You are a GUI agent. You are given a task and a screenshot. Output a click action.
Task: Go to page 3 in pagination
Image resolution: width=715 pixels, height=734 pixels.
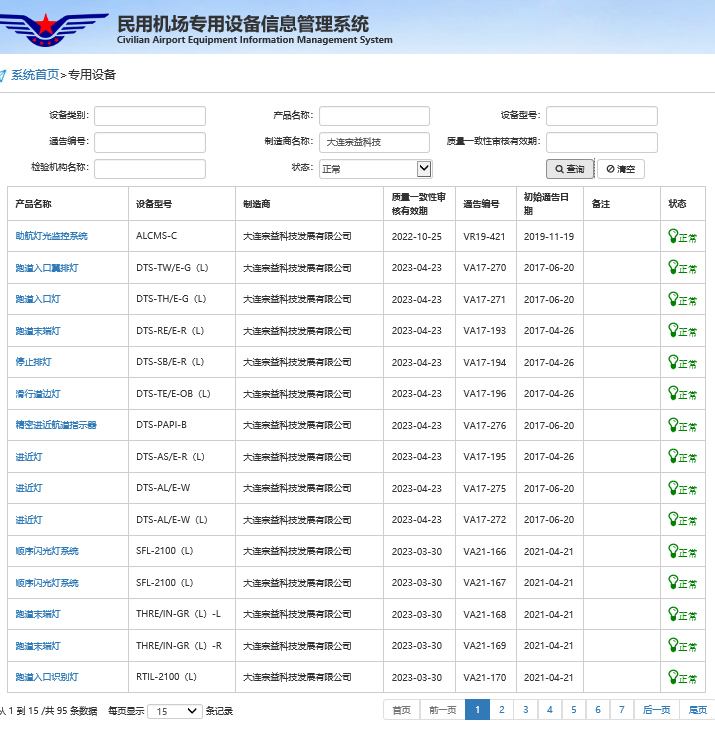pyautogui.click(x=525, y=710)
